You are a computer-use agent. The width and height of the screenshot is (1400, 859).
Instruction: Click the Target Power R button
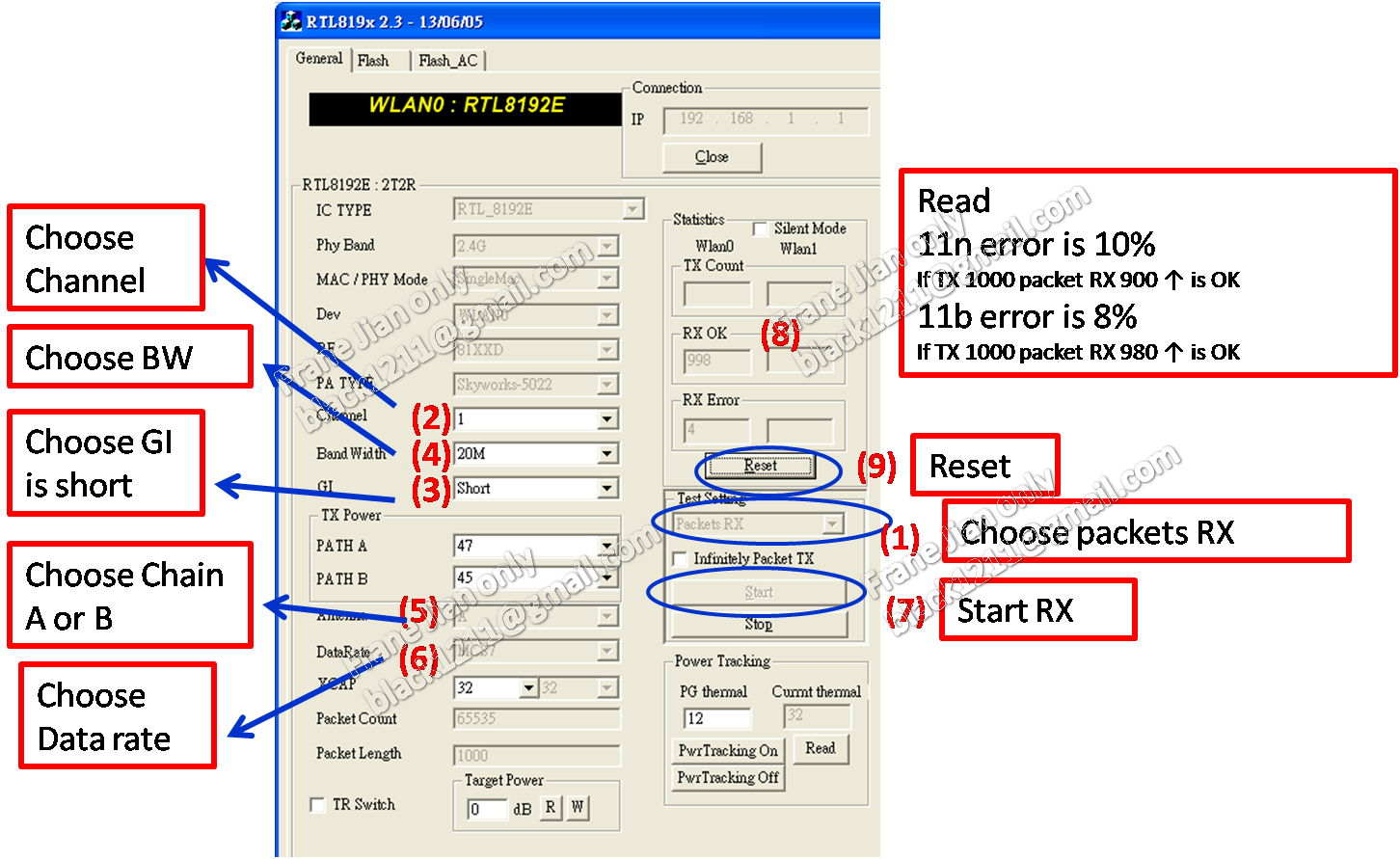[x=550, y=808]
